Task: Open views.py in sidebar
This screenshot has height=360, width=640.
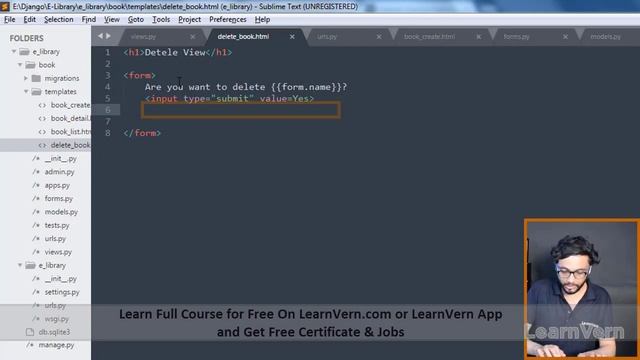Action: click(58, 252)
